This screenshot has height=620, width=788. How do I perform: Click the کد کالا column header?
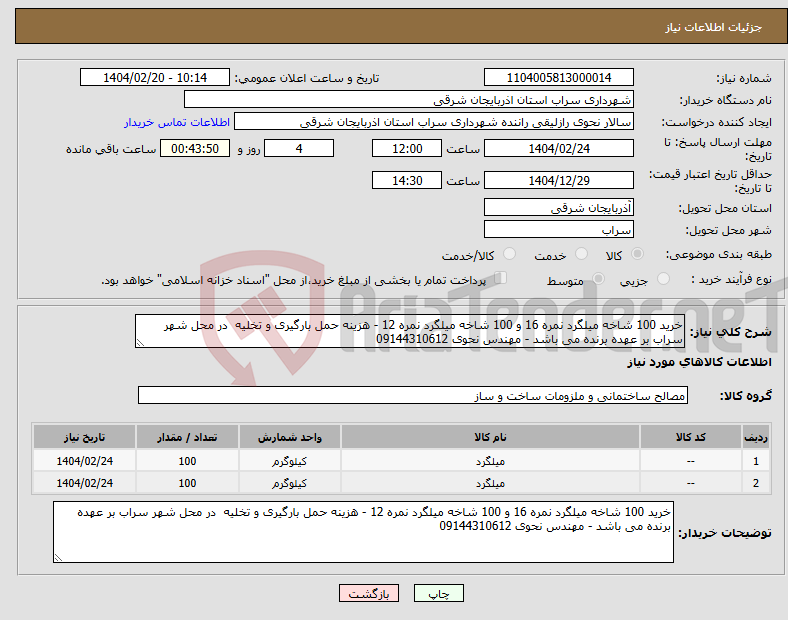[691, 437]
